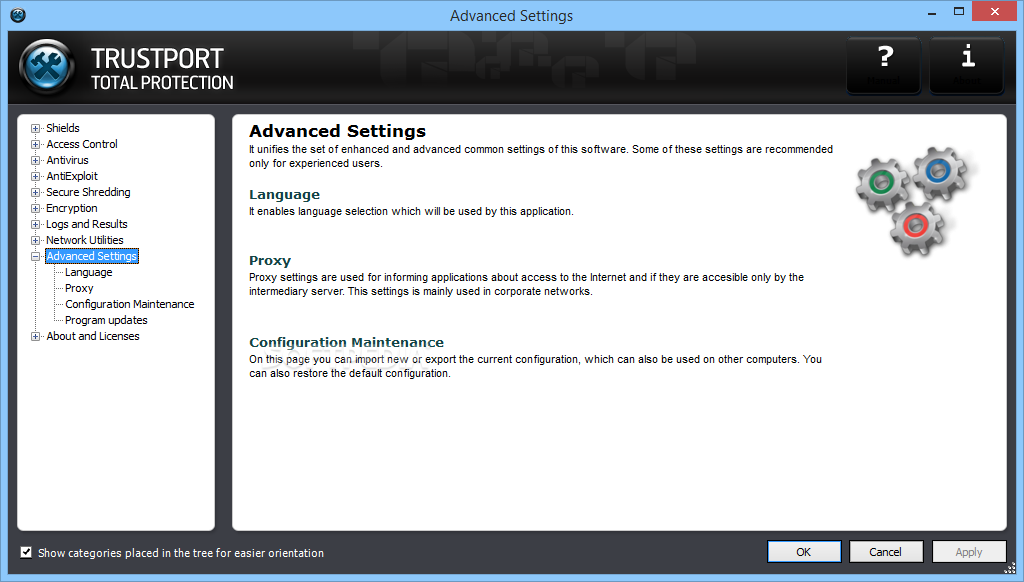Select Antivirus in the tree
1024x582 pixels.
(67, 160)
